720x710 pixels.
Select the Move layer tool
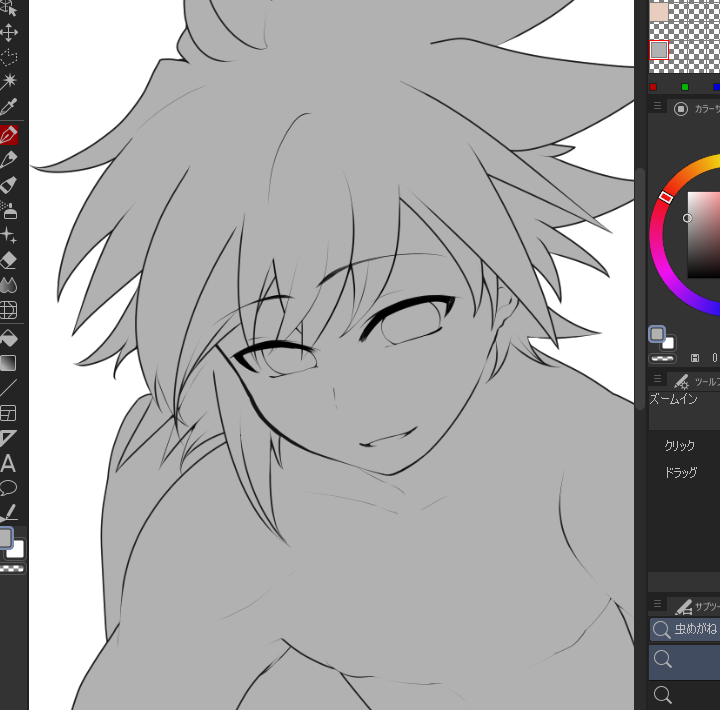tap(9, 33)
